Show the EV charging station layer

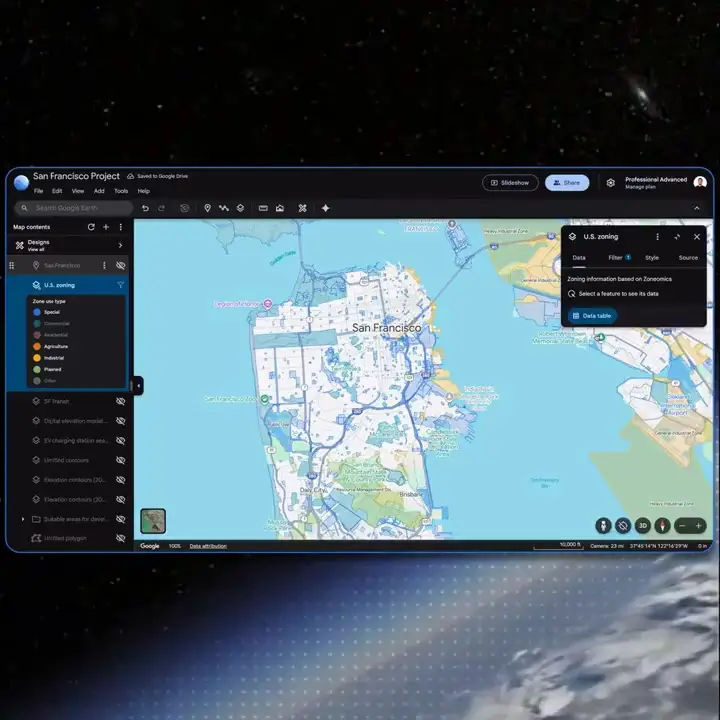121,441
